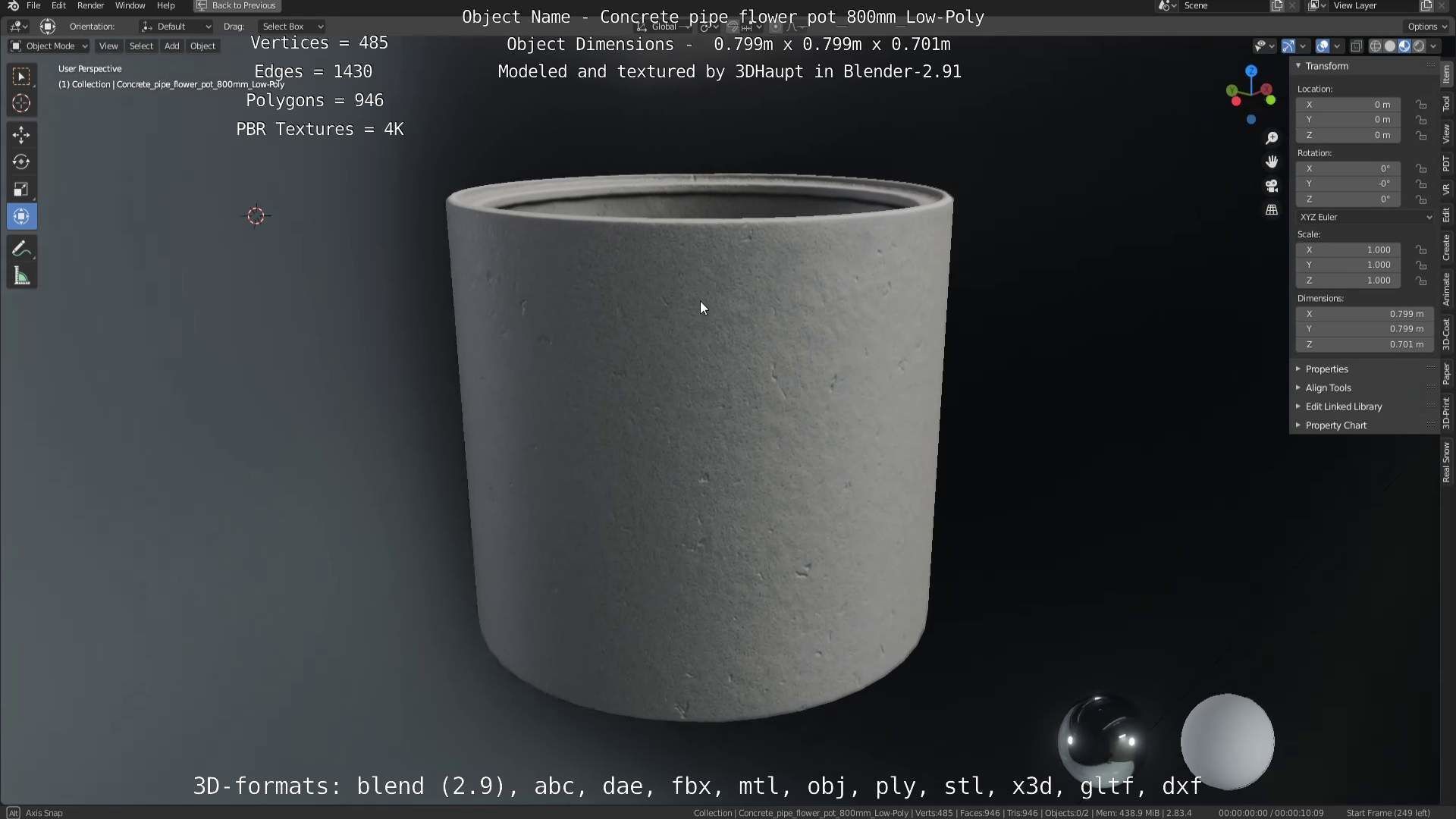
Task: Pick the Rotate tool
Action: [x=21, y=162]
